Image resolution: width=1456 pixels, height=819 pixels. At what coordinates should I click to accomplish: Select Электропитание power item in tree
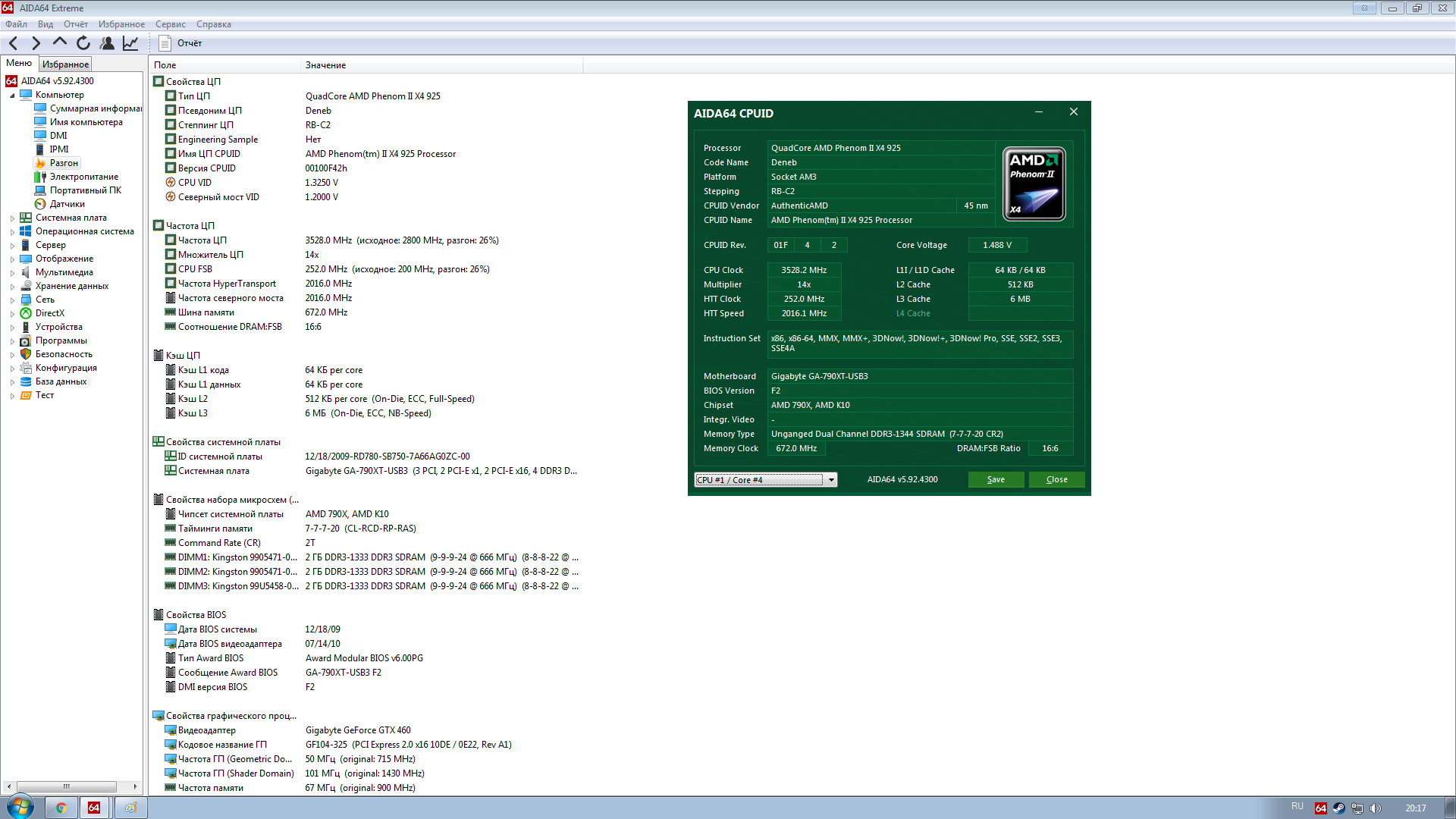[83, 177]
